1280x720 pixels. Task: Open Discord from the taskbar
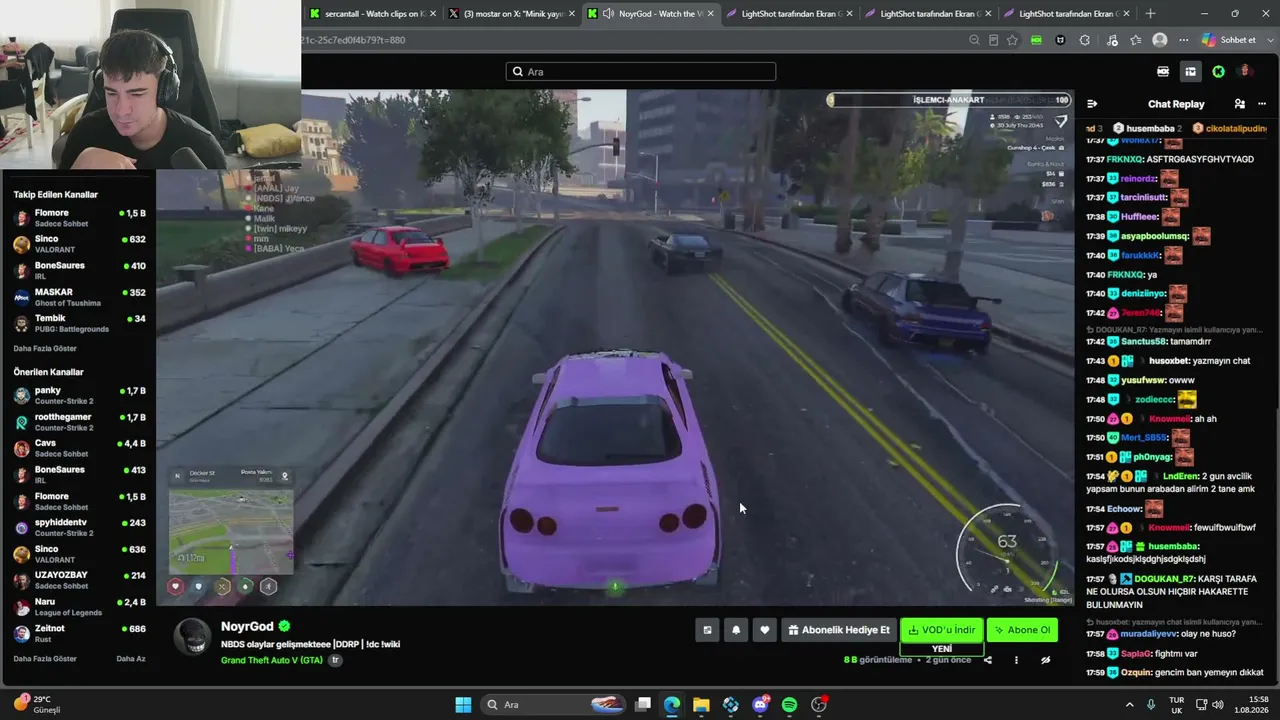[760, 705]
